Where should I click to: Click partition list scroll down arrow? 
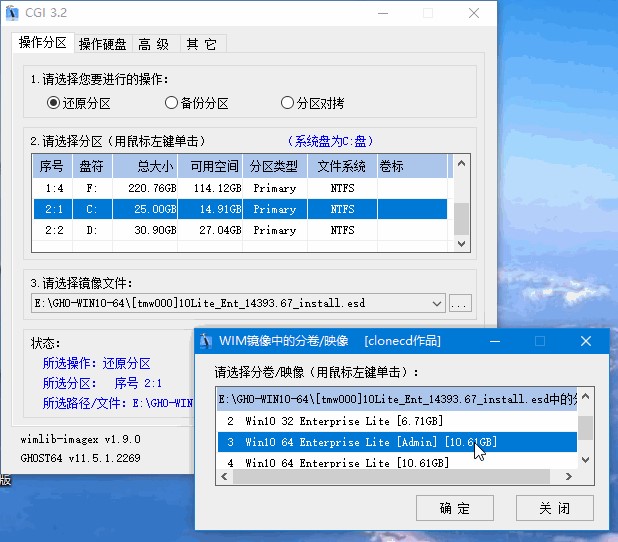coord(462,244)
